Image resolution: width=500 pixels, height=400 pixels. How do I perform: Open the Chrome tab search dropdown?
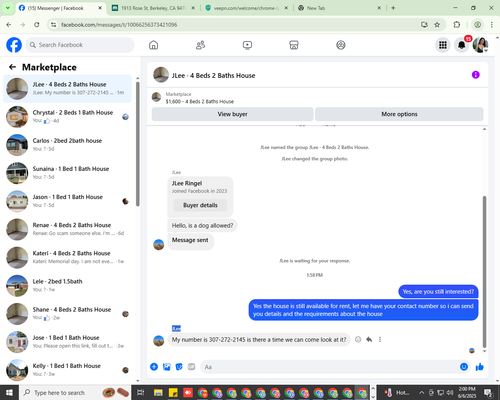[x=7, y=8]
